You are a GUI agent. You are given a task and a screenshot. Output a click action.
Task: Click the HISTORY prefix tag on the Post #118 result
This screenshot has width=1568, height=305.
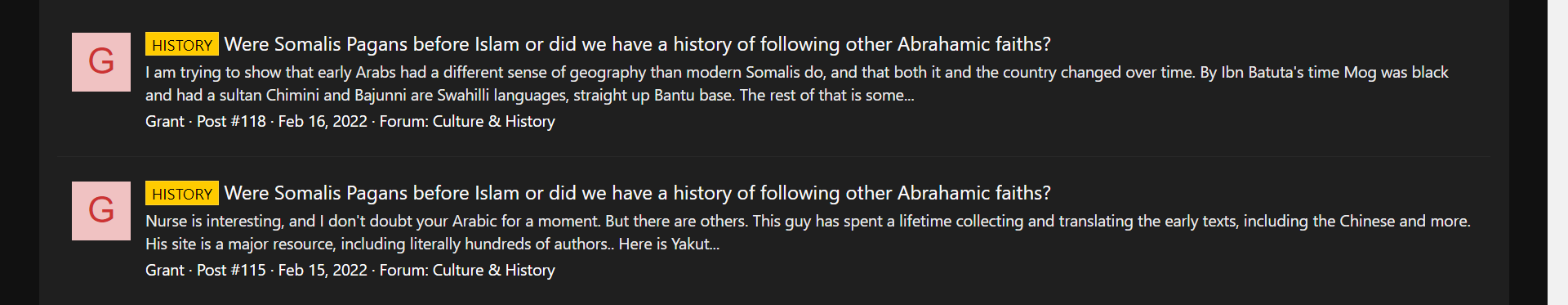point(182,44)
